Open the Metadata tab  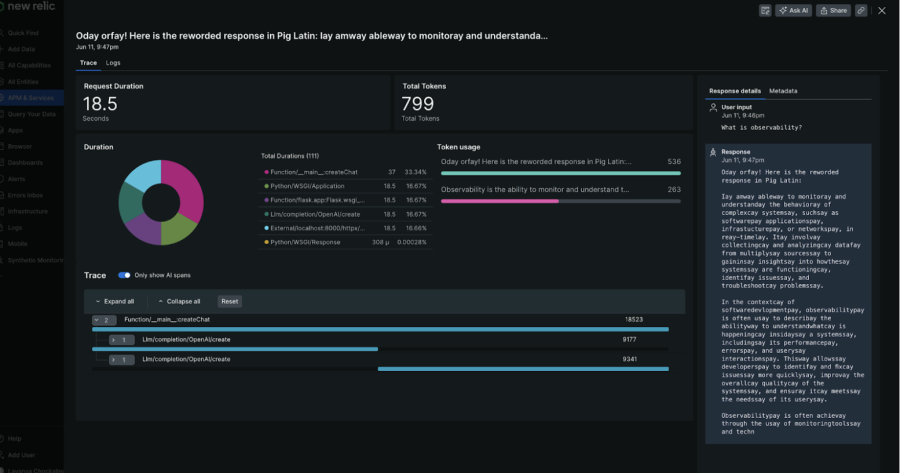pos(783,91)
